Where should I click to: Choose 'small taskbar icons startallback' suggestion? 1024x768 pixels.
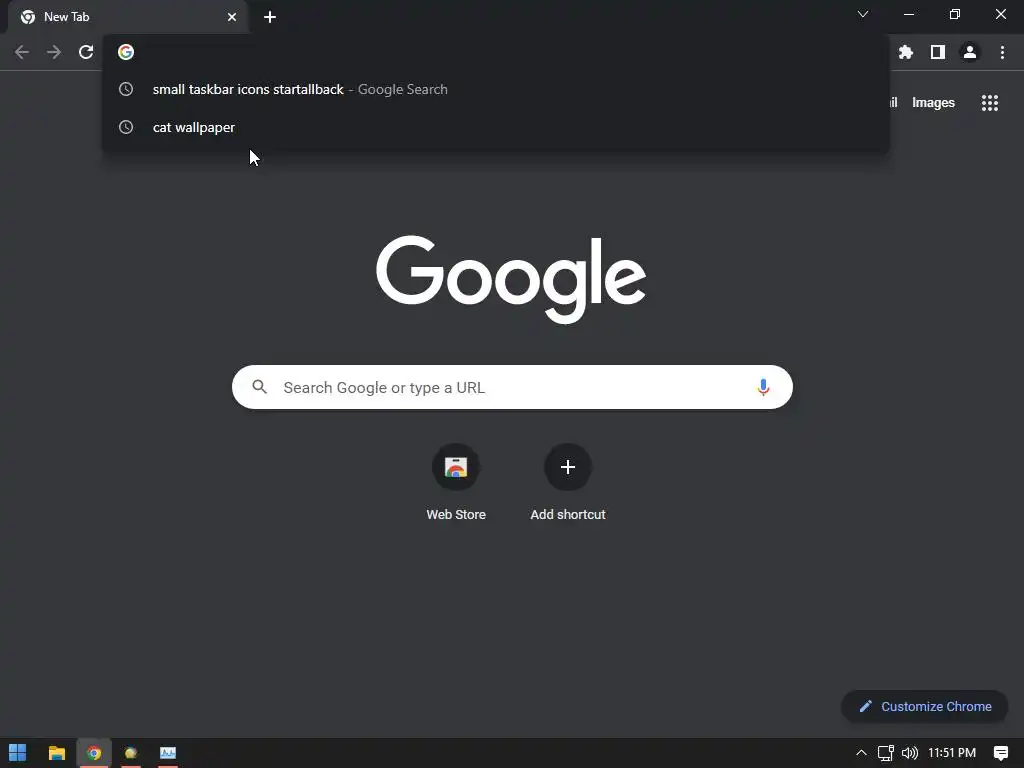(496, 89)
